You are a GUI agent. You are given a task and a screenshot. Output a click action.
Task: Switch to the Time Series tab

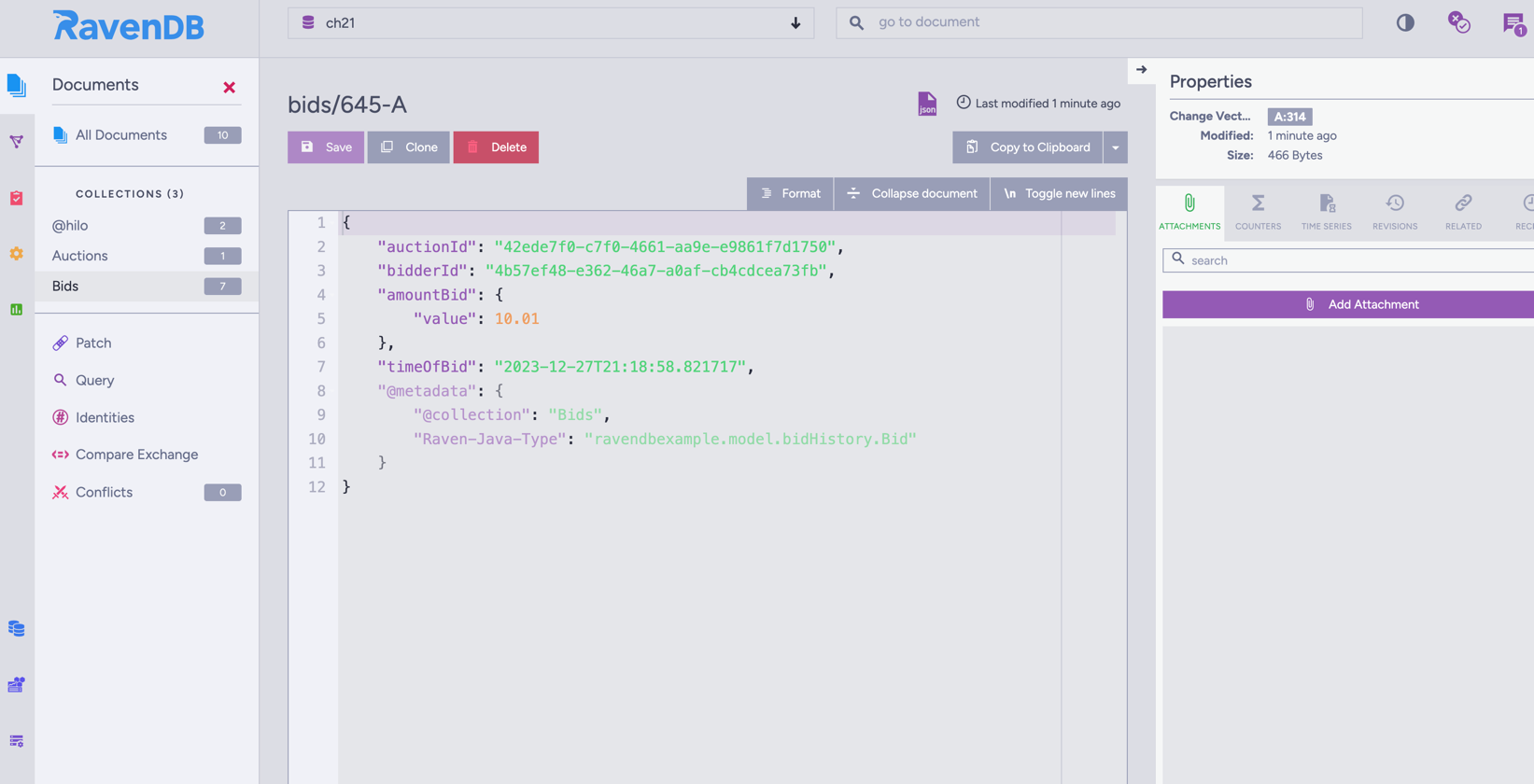(1327, 212)
